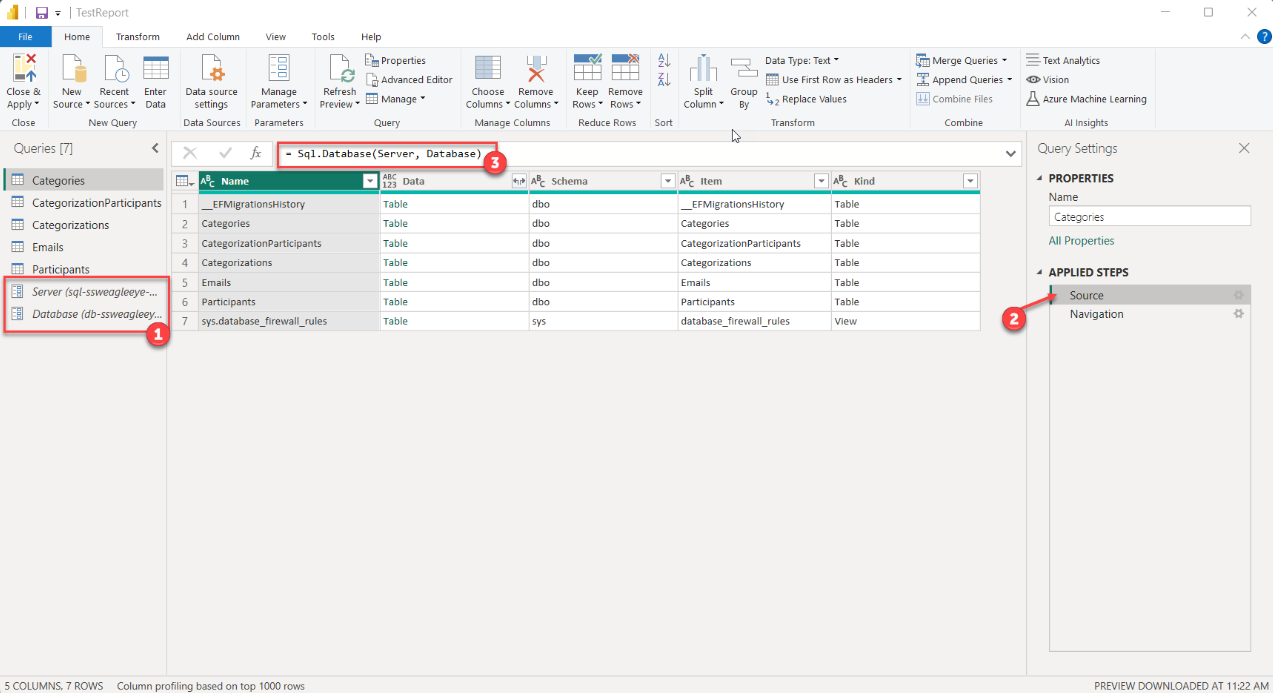Collapse the Queries pane
Viewport: 1273px width, 693px height.
coord(155,149)
